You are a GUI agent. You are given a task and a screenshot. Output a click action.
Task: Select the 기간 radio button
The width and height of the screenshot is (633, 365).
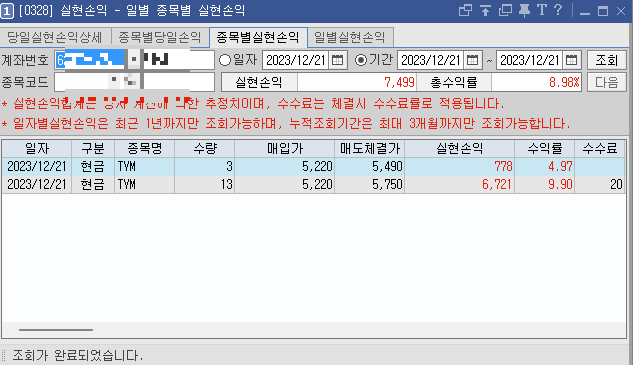coord(361,60)
